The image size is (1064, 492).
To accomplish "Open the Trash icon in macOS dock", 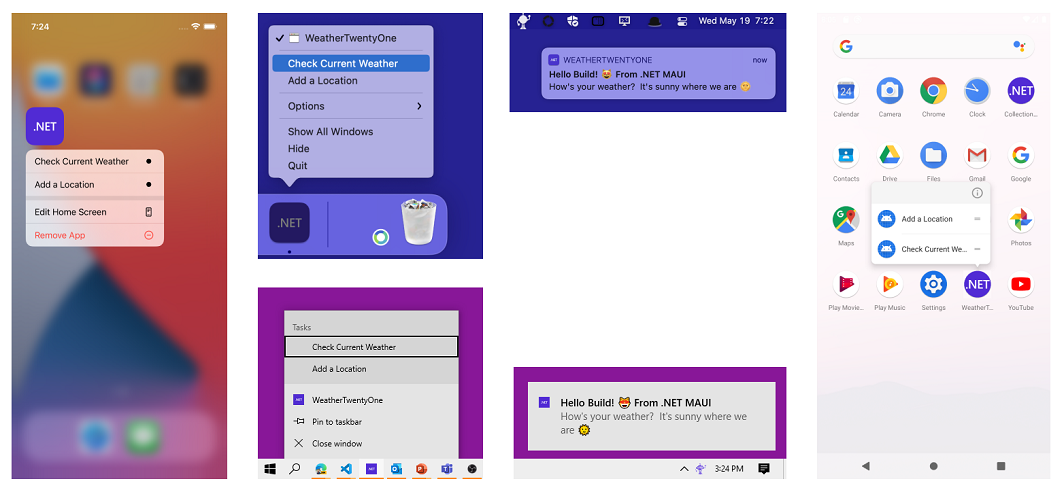I will (419, 221).
